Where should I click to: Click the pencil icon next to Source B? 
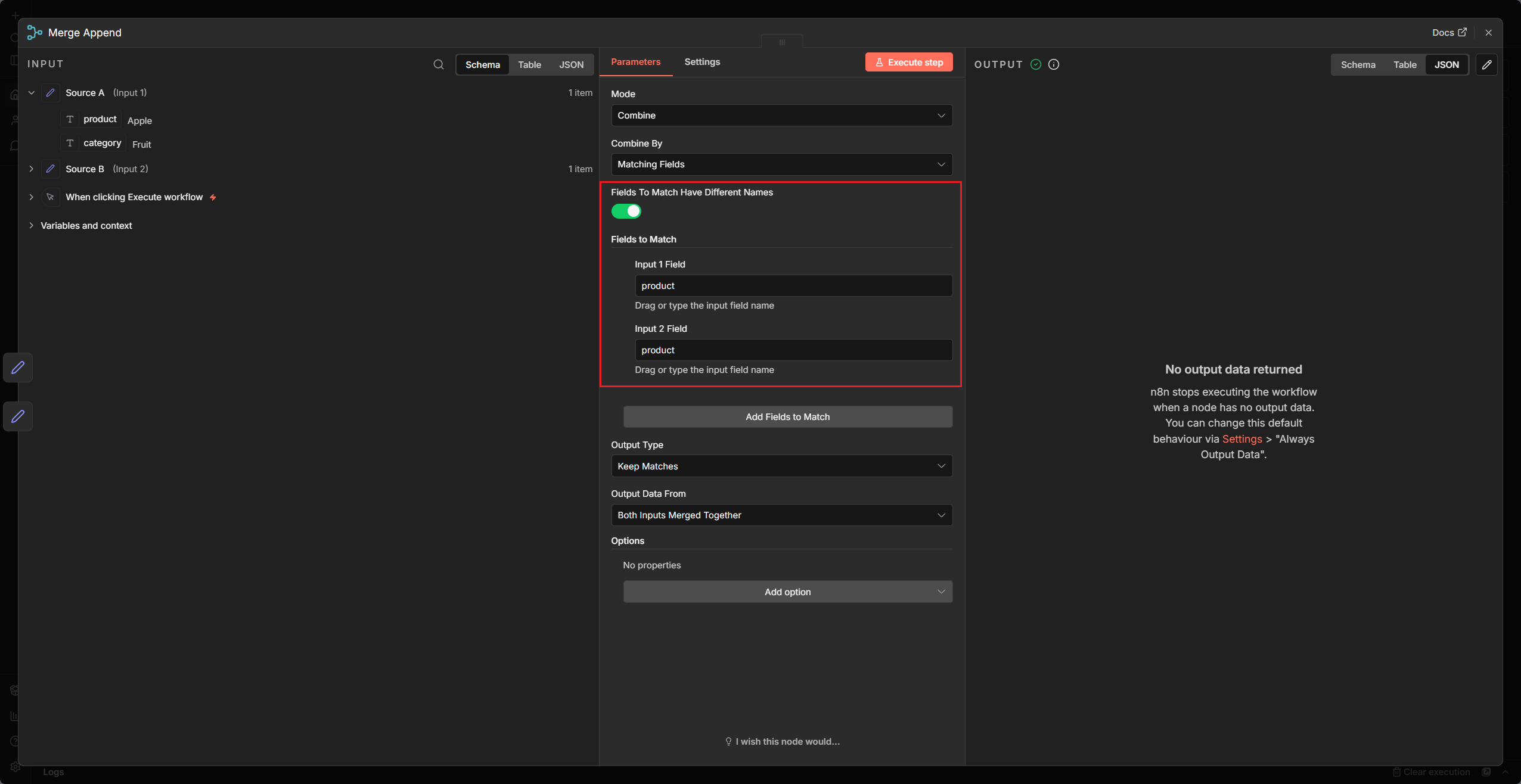[x=51, y=169]
